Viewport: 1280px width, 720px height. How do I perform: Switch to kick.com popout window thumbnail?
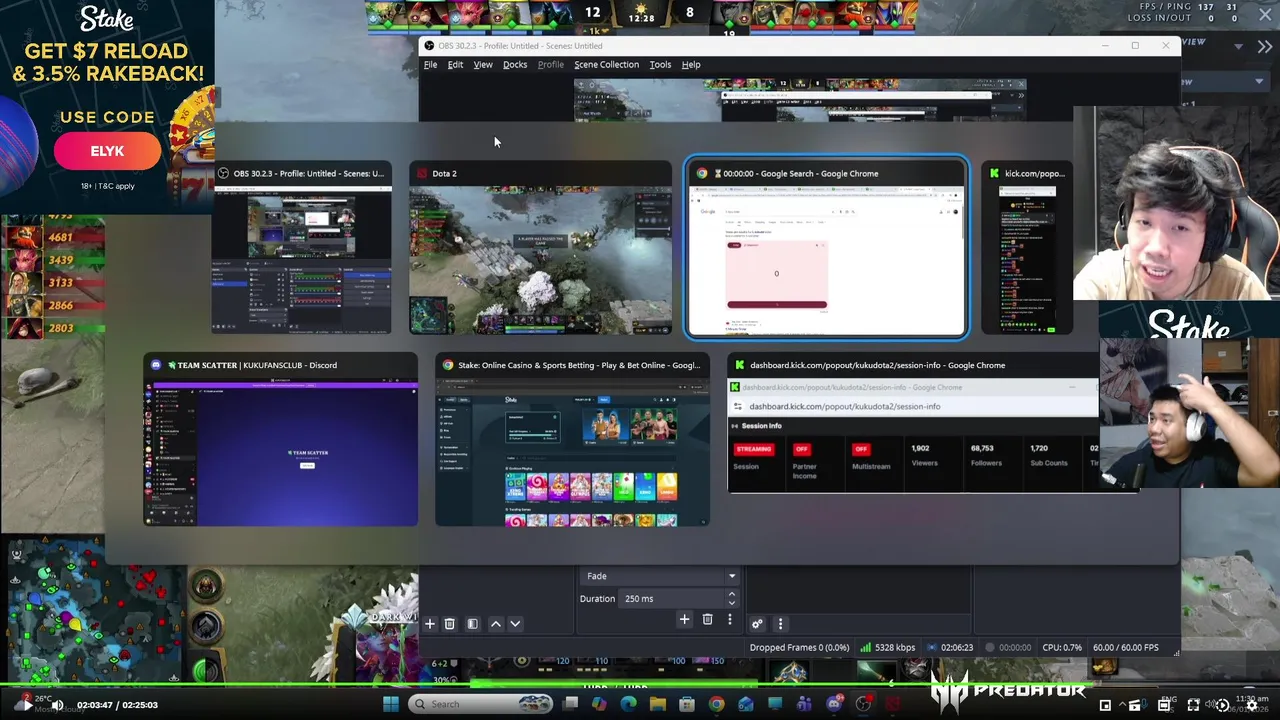pyautogui.click(x=1027, y=247)
